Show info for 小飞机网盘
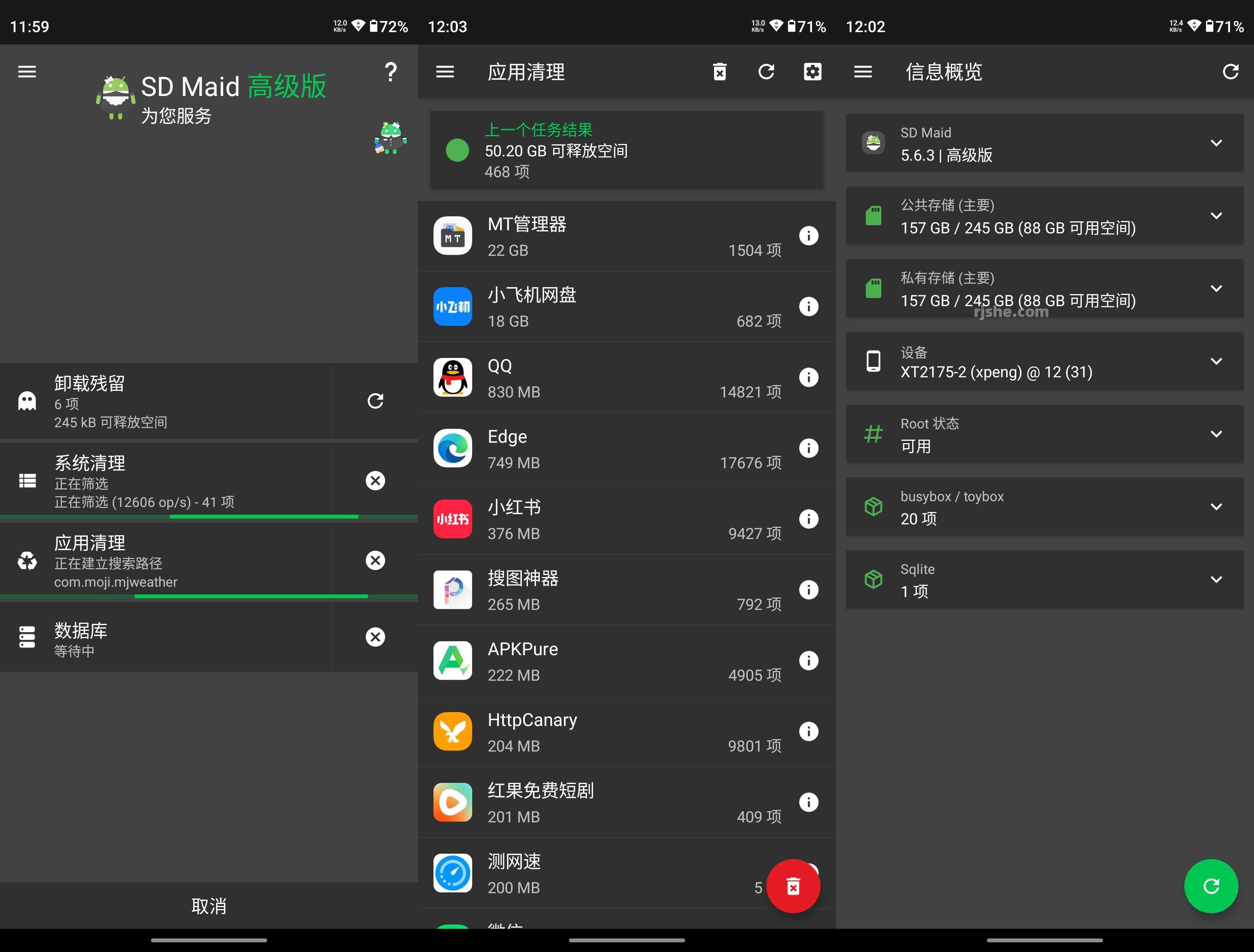The width and height of the screenshot is (1254, 952). pos(809,307)
